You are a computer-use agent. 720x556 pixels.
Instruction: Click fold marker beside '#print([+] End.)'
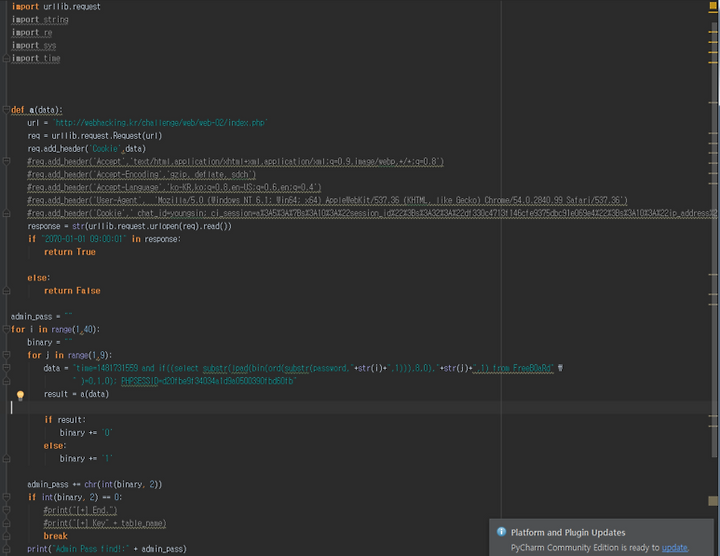click(6, 510)
